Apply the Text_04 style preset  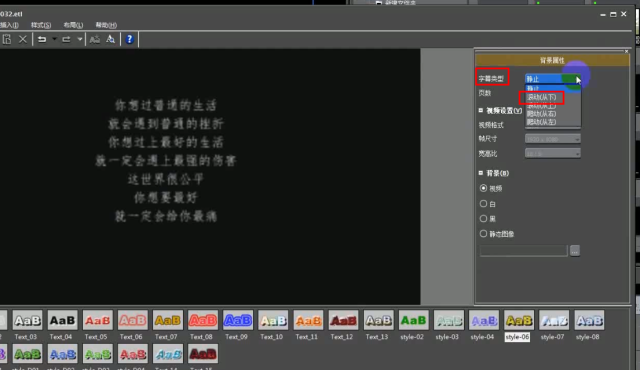point(62,321)
